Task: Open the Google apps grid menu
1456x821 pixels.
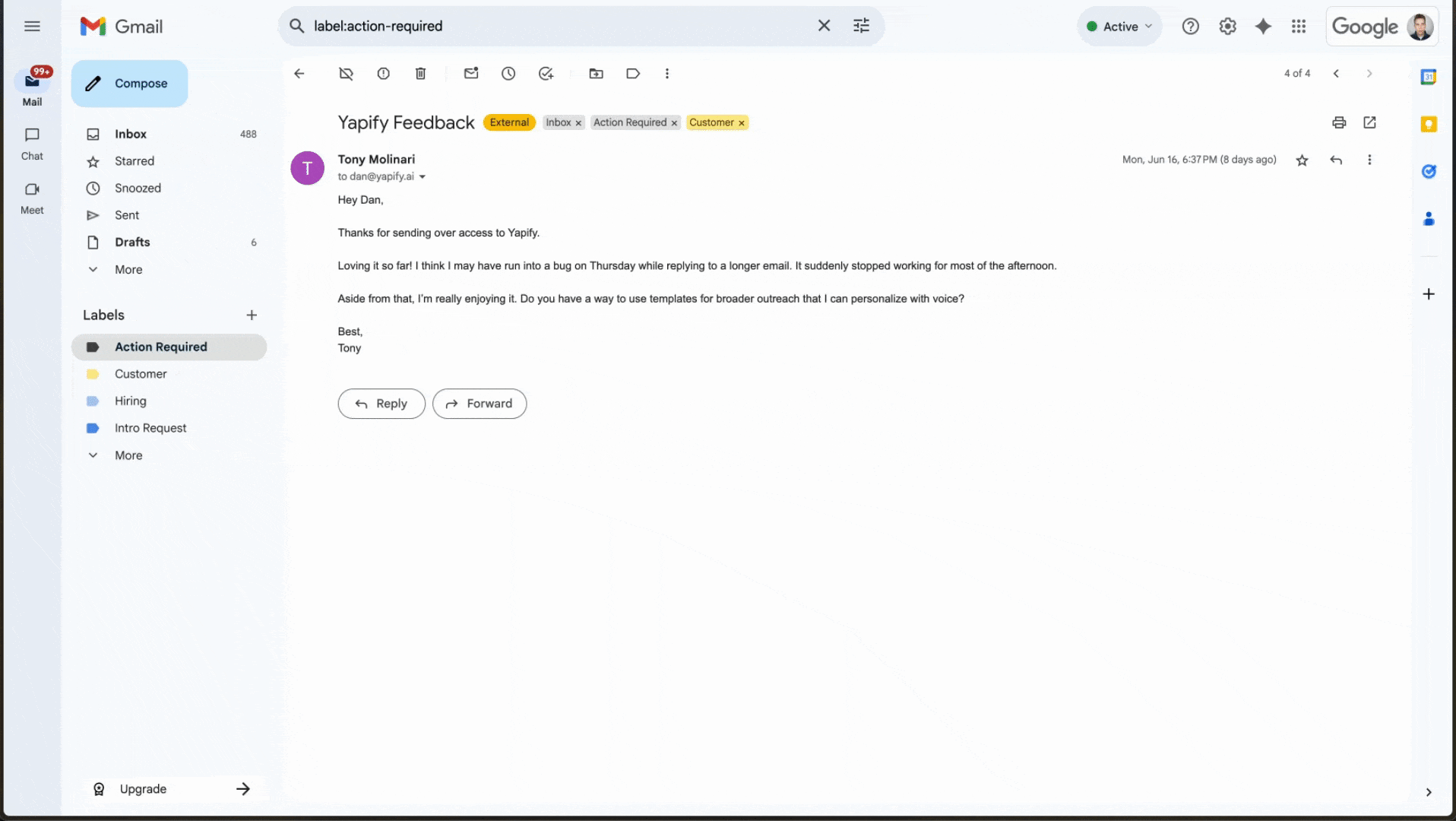Action: tap(1298, 25)
